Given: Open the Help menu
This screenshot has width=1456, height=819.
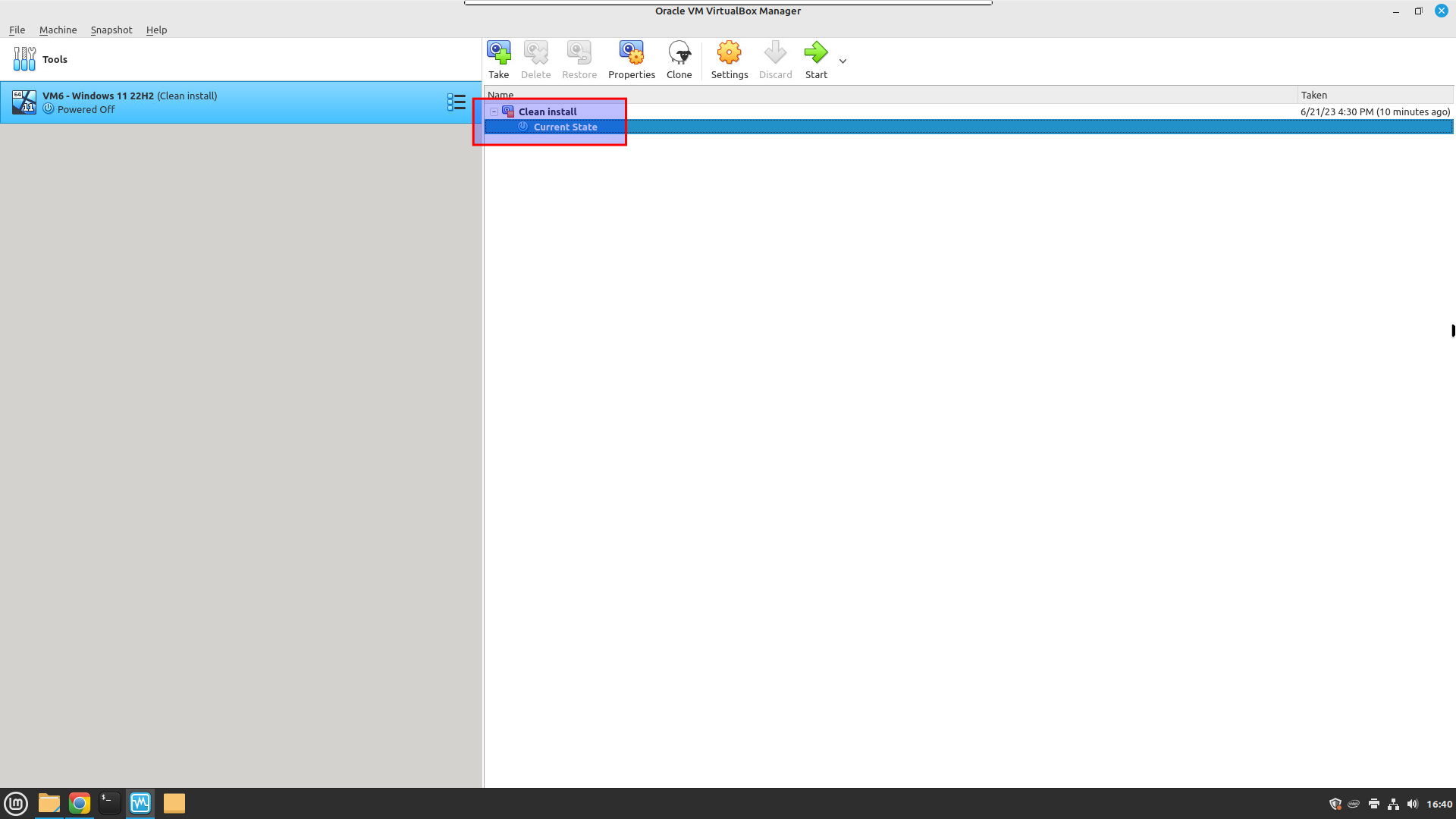Looking at the screenshot, I should click(x=156, y=30).
